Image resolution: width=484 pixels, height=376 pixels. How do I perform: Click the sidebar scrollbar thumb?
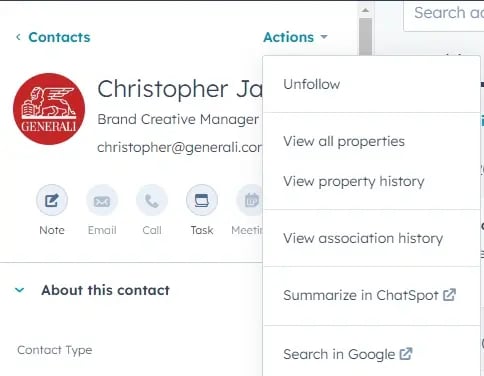[x=366, y=37]
